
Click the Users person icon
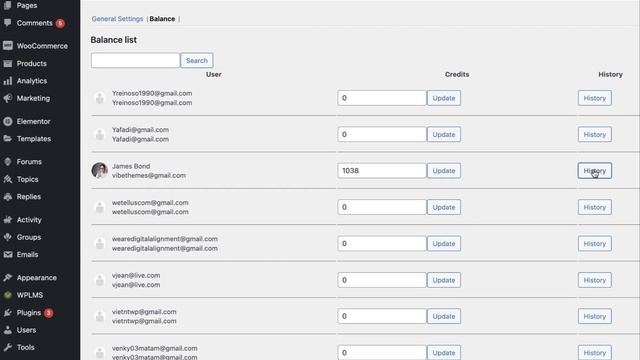pos(8,330)
